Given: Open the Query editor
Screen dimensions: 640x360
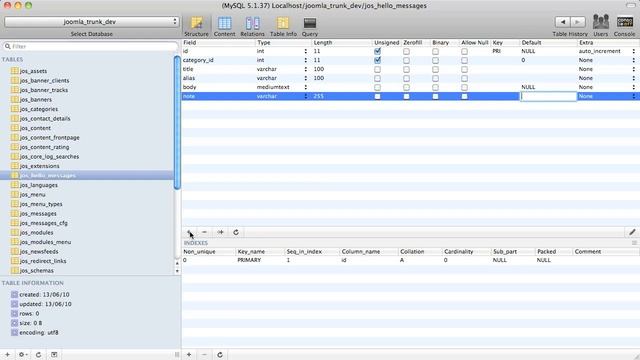Looking at the screenshot, I should pos(310,27).
